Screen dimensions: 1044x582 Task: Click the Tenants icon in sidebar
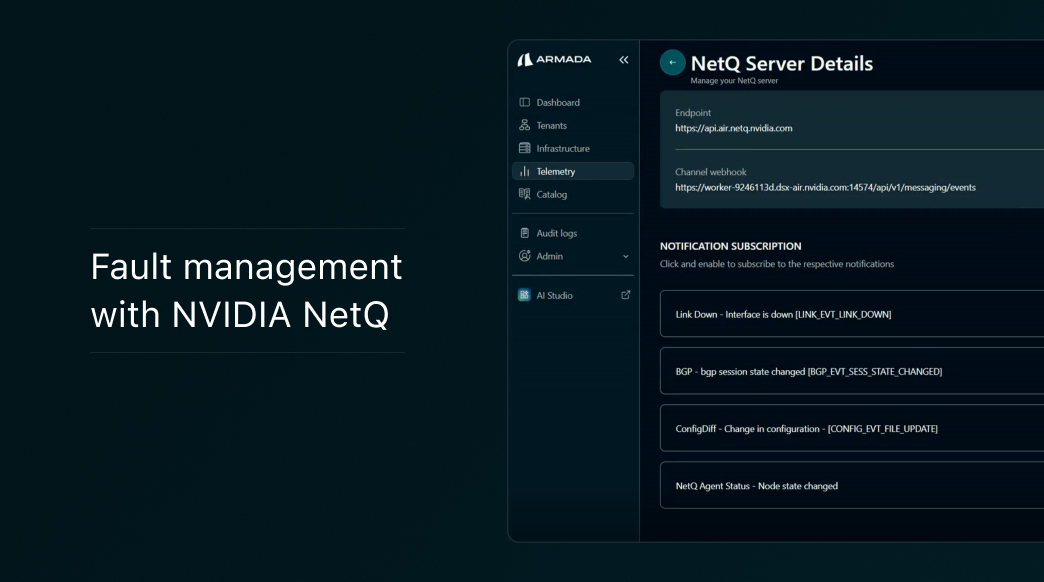525,125
